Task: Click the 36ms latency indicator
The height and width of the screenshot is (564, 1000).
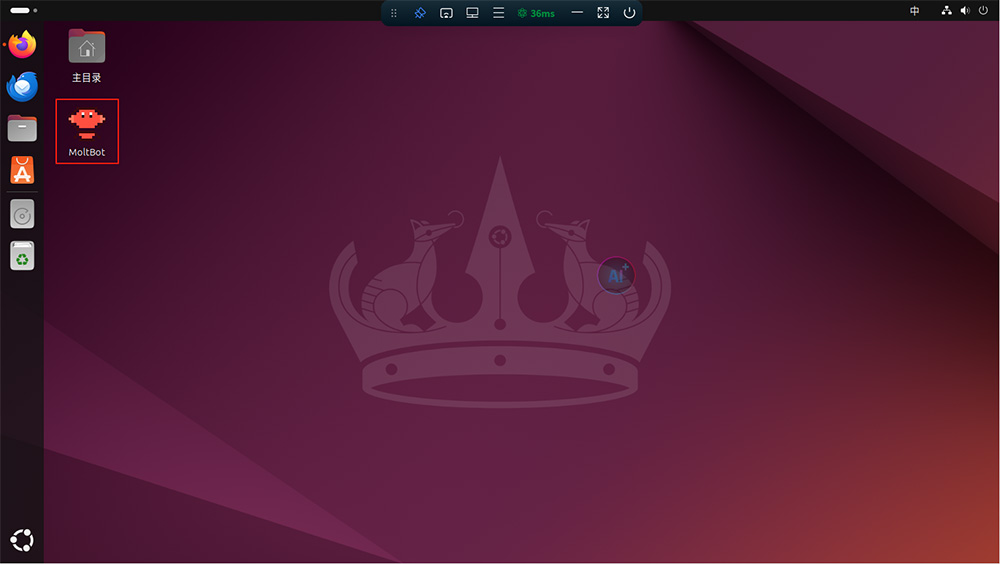Action: pyautogui.click(x=536, y=13)
